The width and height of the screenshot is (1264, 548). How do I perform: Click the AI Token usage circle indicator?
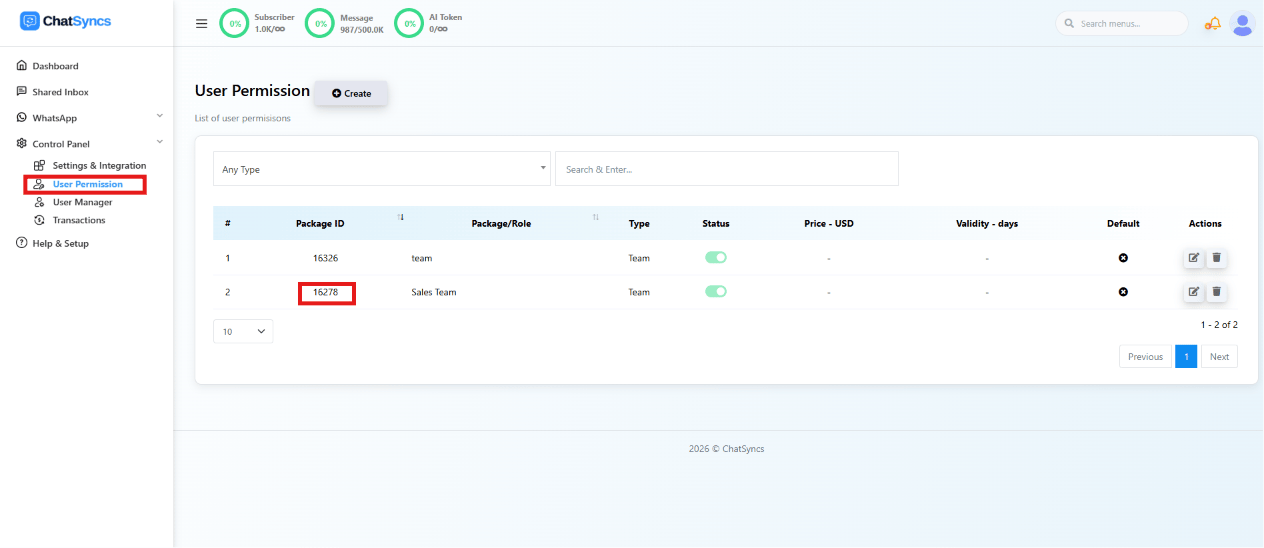pyautogui.click(x=409, y=23)
